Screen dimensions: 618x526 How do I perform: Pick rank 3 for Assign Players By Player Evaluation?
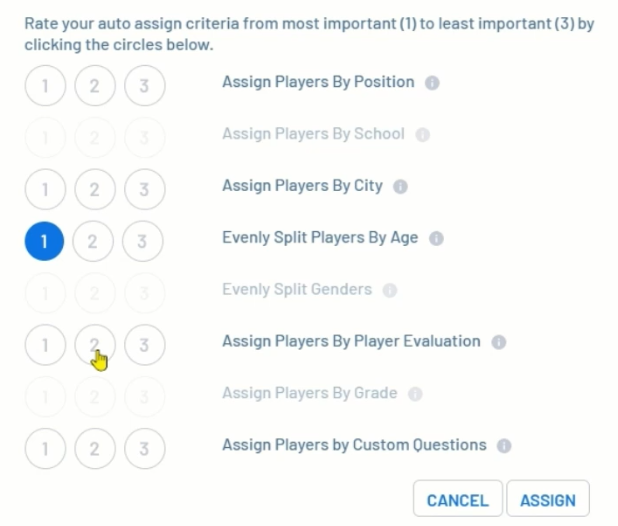(144, 345)
